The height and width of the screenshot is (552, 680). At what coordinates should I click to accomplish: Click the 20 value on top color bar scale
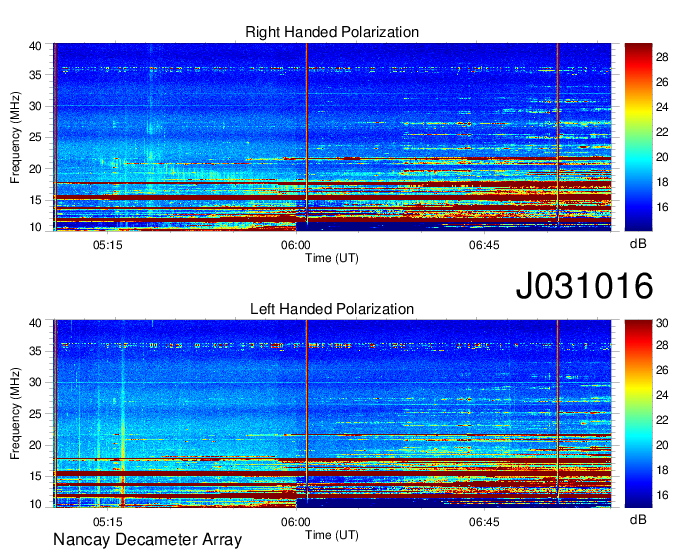[x=662, y=157]
